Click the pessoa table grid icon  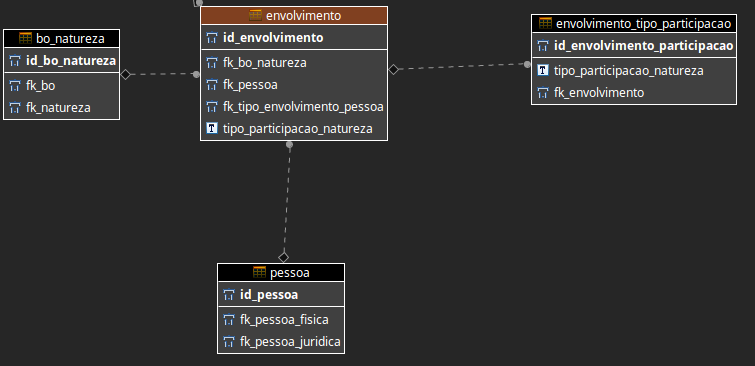[x=260, y=273]
